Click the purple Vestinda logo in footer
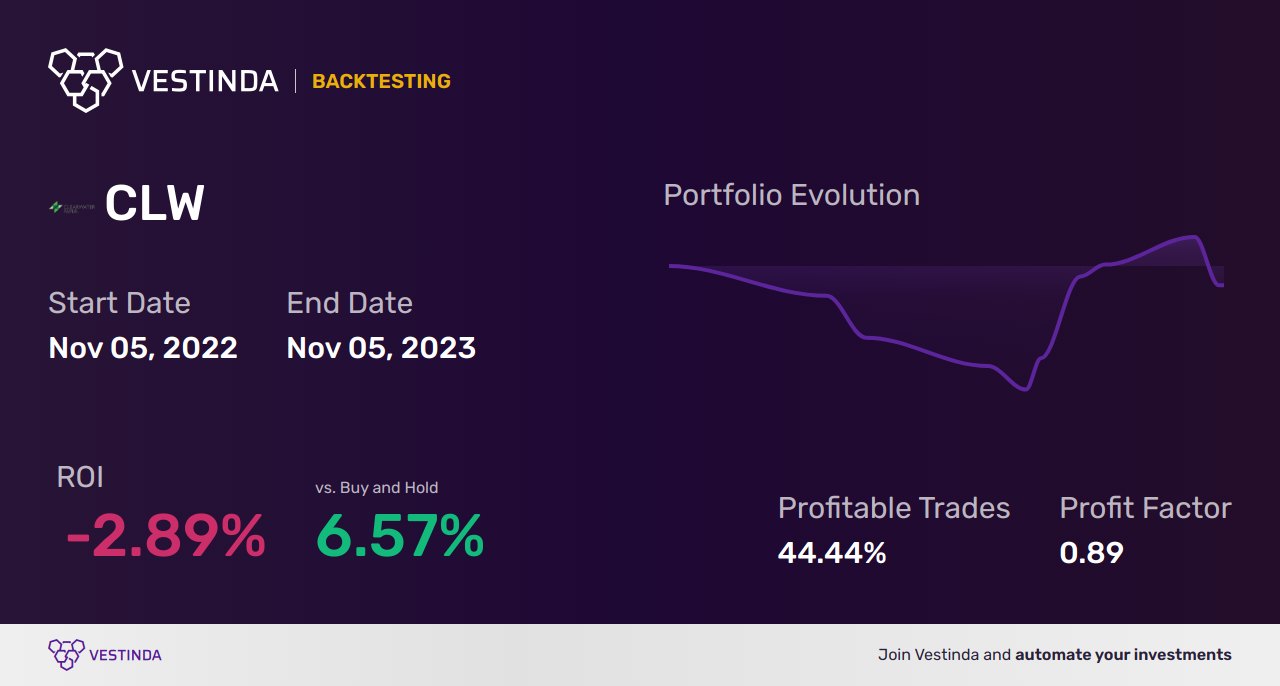This screenshot has width=1280, height=686. [66, 655]
